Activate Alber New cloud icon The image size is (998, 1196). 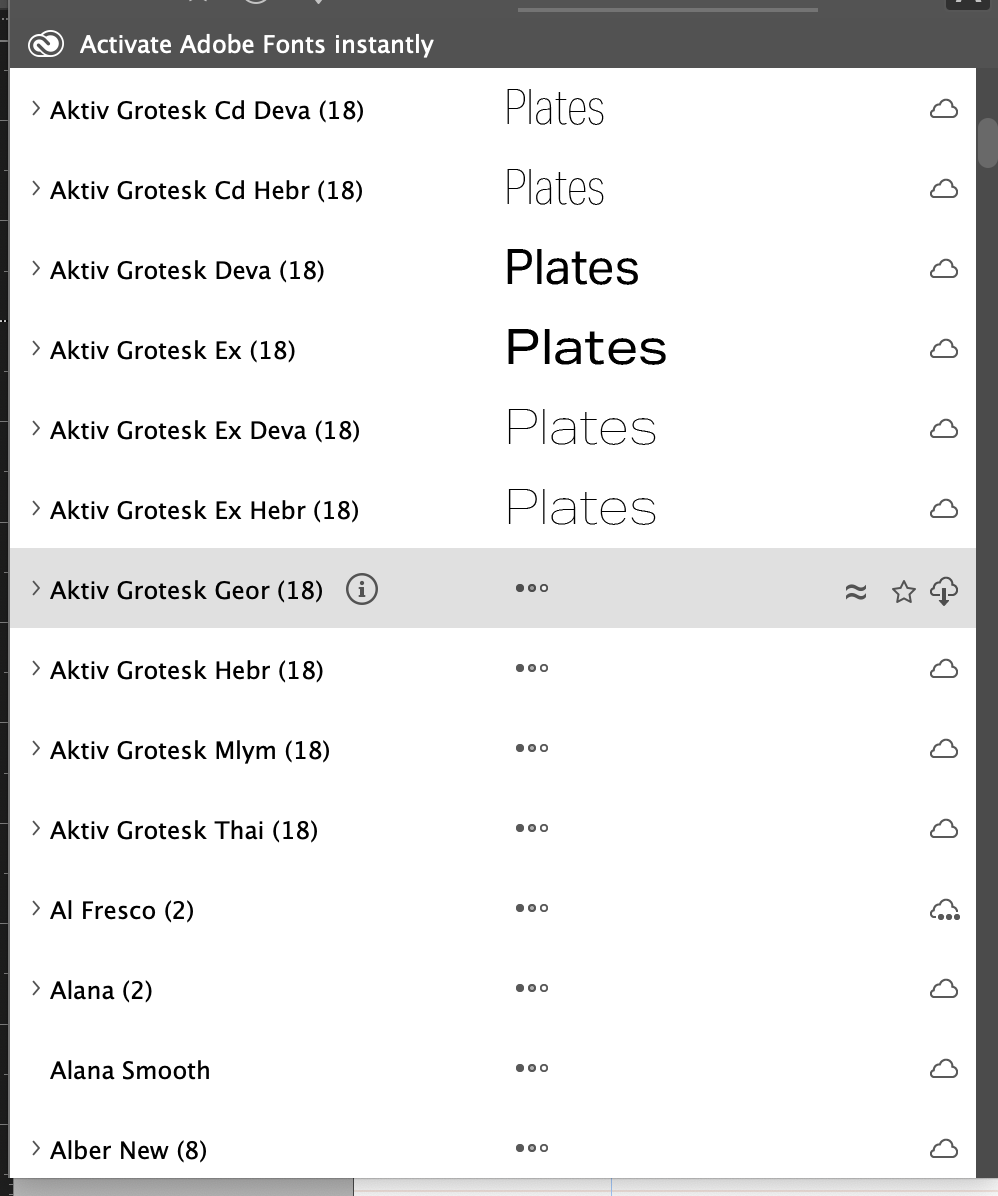[944, 1149]
